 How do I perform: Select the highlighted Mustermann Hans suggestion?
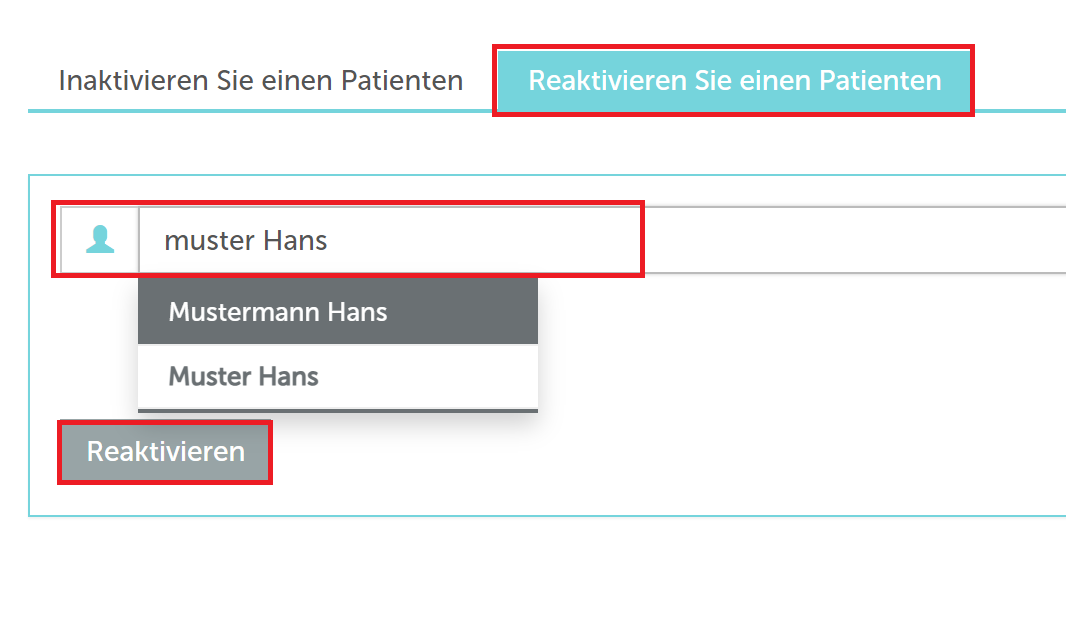click(x=338, y=311)
